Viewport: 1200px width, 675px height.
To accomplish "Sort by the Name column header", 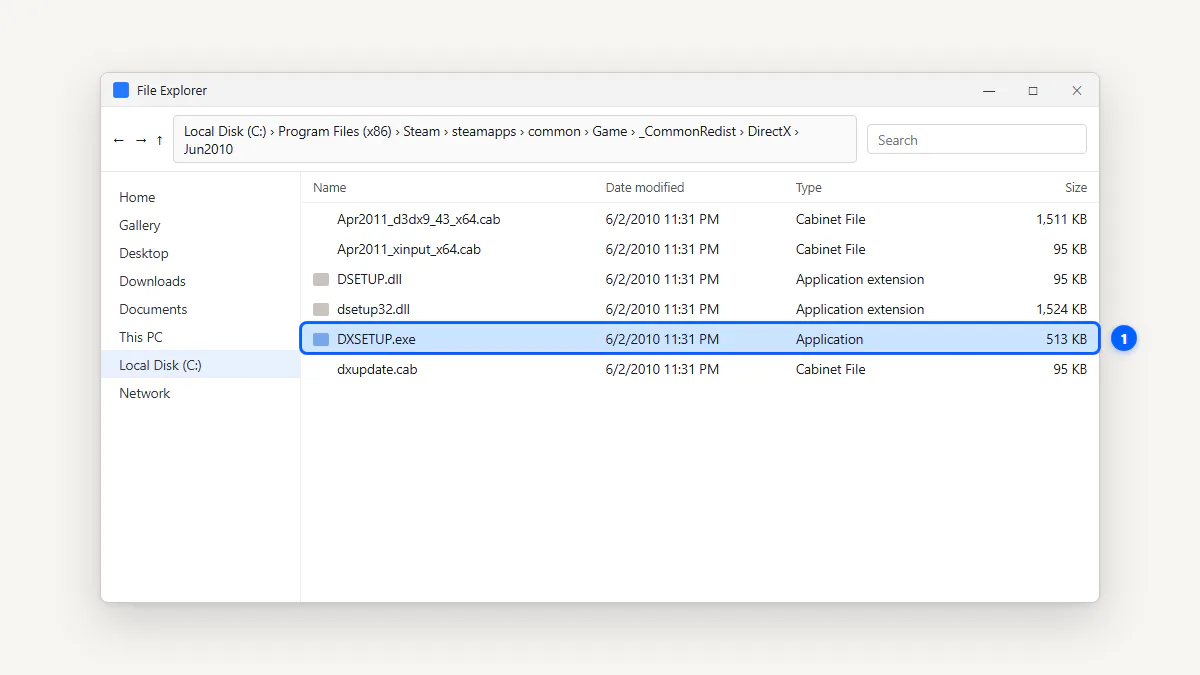I will pos(329,187).
